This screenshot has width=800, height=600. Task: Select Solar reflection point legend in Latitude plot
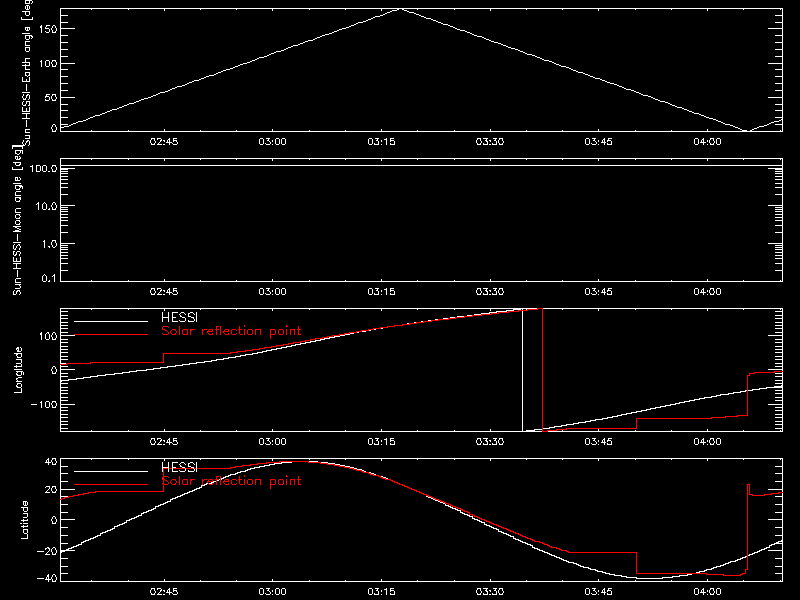231,481
